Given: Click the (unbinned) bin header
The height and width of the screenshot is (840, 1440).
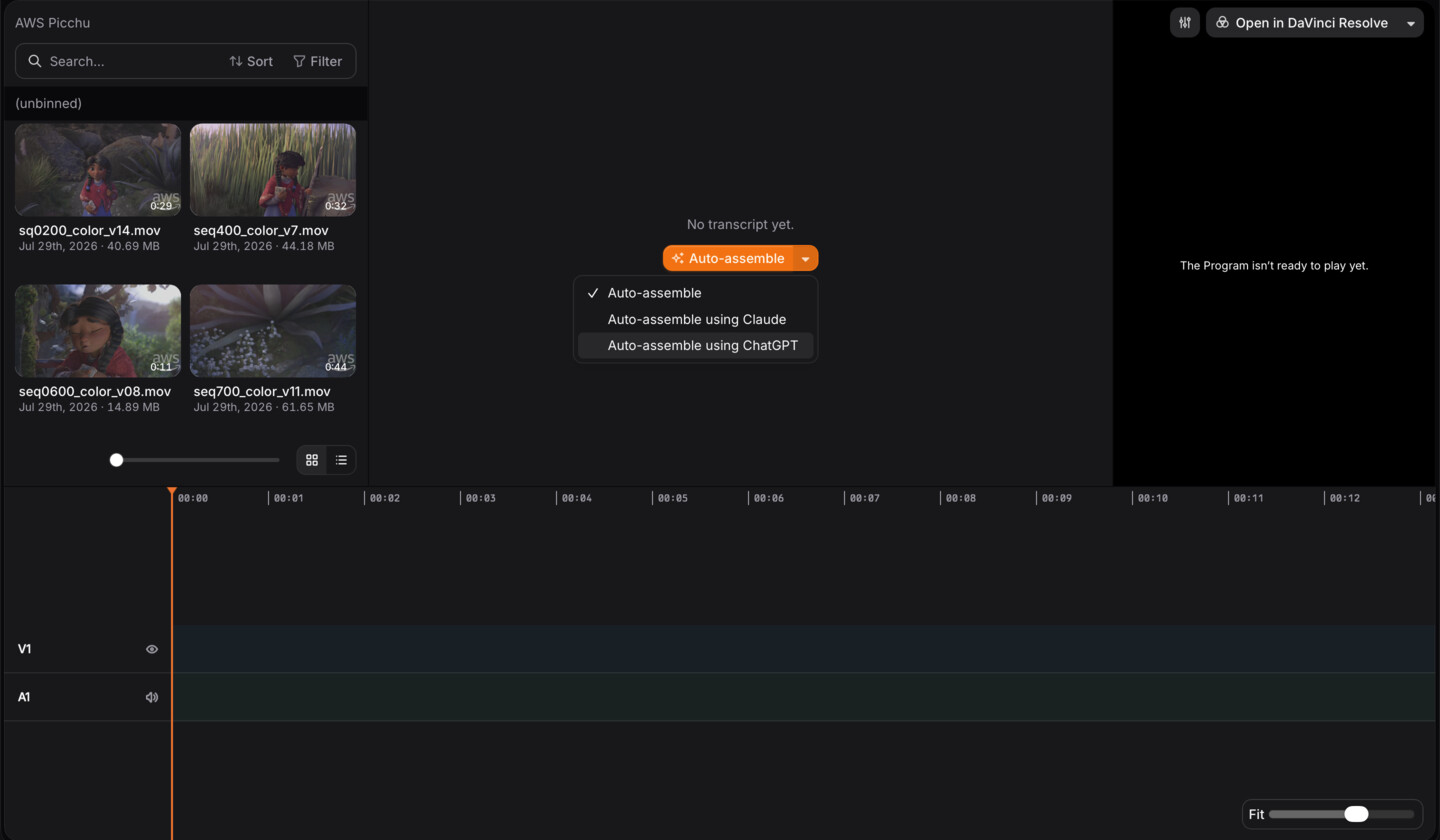Looking at the screenshot, I should [186, 103].
